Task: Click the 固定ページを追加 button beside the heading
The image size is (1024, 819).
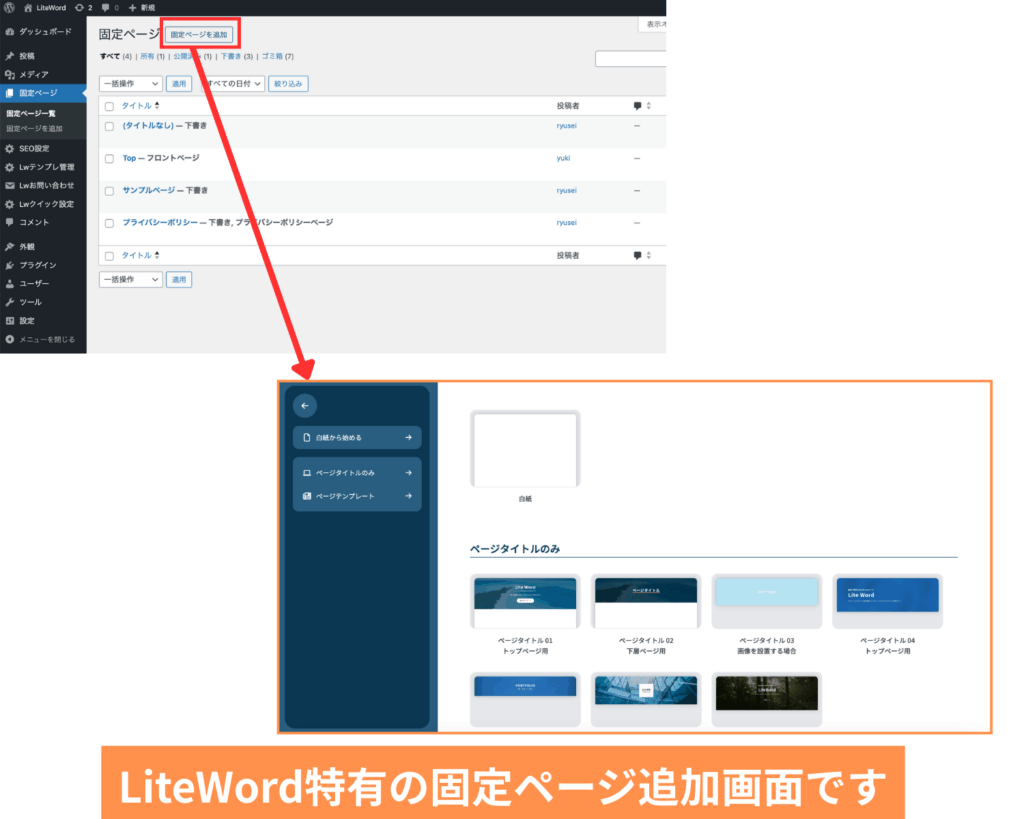Action: 199,35
